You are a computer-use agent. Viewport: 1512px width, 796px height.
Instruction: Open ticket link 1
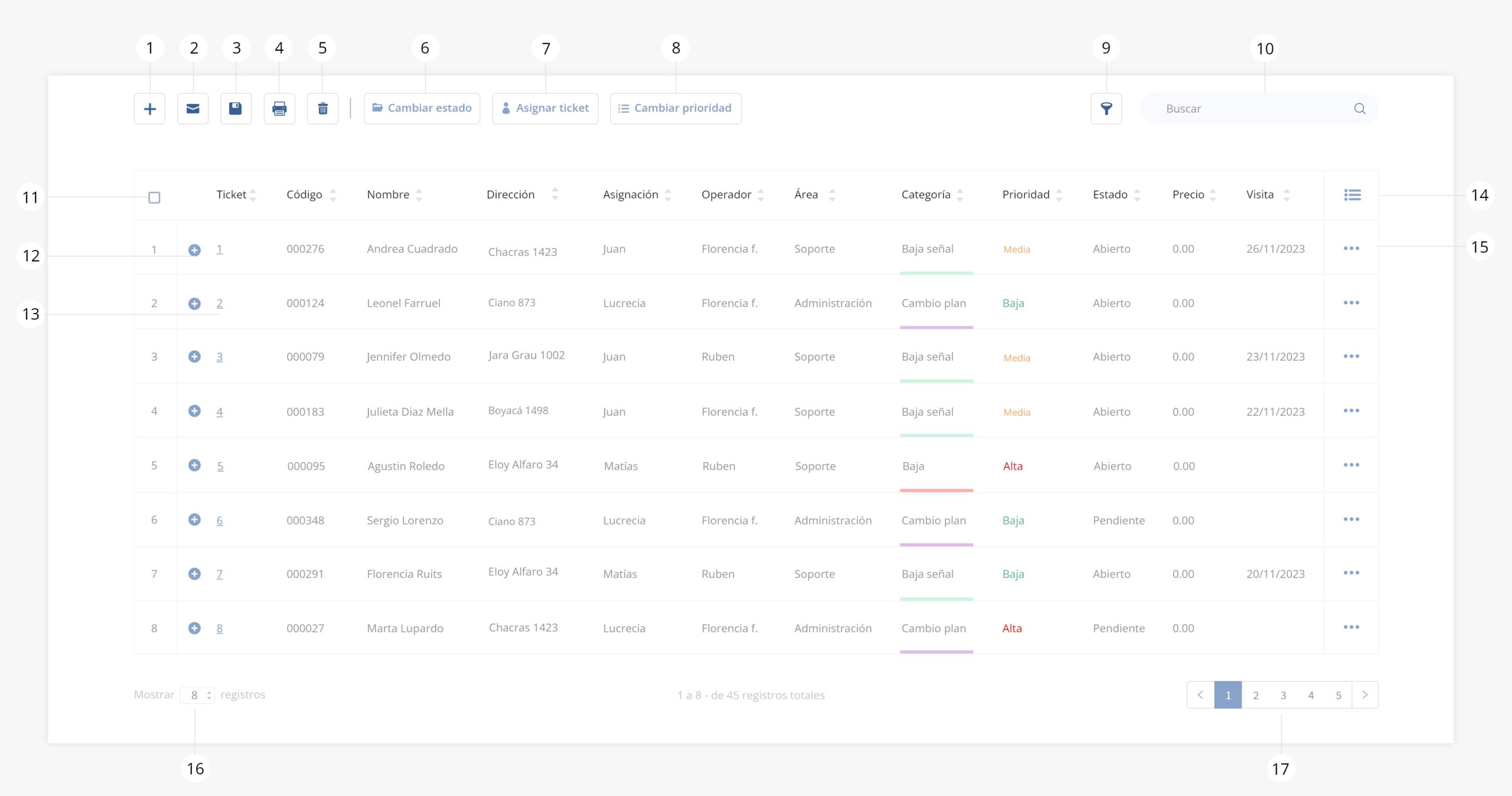[219, 249]
